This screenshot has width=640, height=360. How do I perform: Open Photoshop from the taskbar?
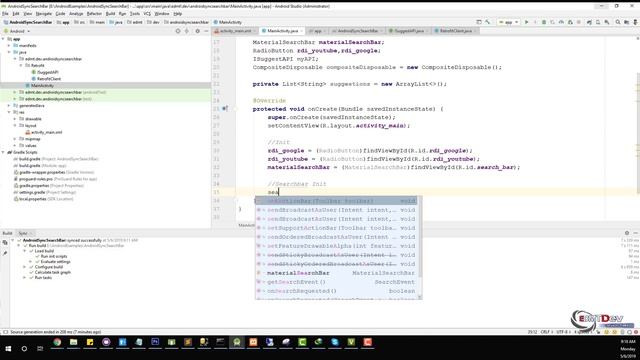click(x=155, y=342)
